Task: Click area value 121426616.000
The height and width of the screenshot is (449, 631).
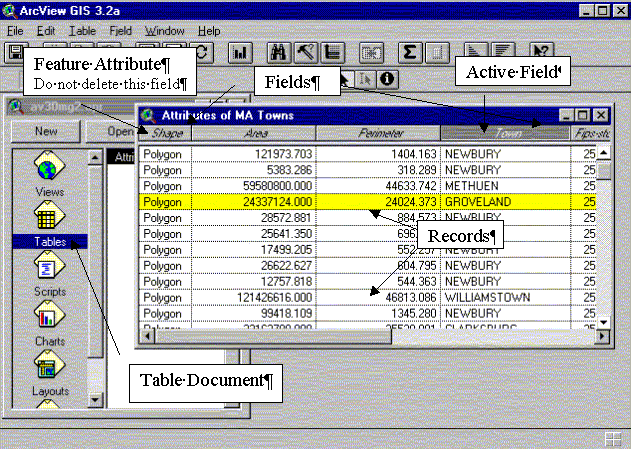Action: 274,297
